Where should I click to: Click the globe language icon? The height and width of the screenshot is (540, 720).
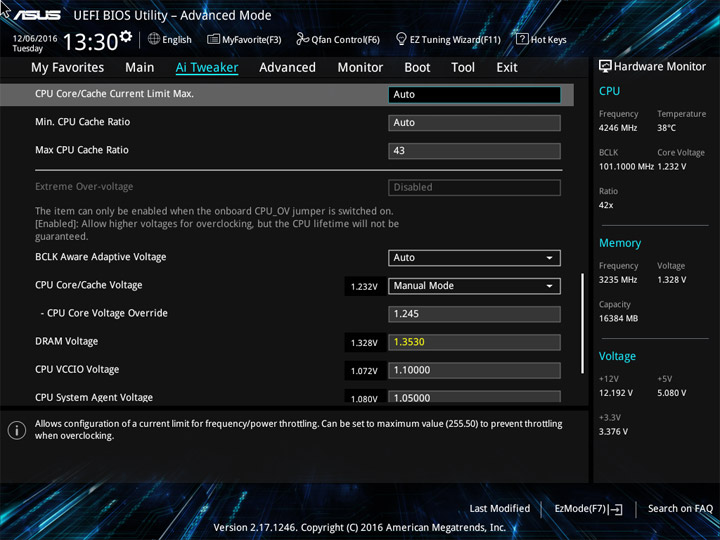154,39
